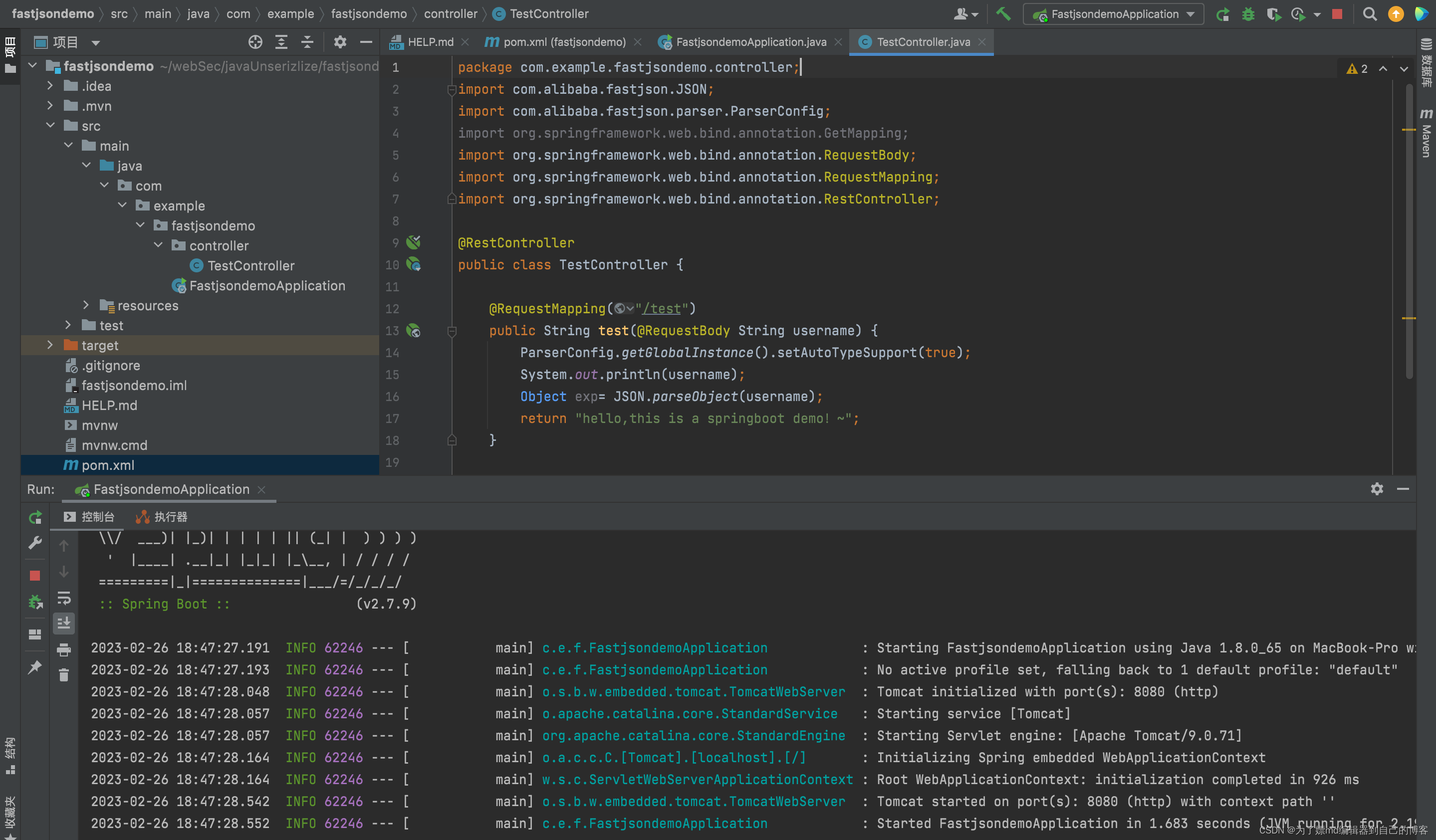Image resolution: width=1436 pixels, height=840 pixels.
Task: Click print console output icon
Action: click(x=64, y=650)
